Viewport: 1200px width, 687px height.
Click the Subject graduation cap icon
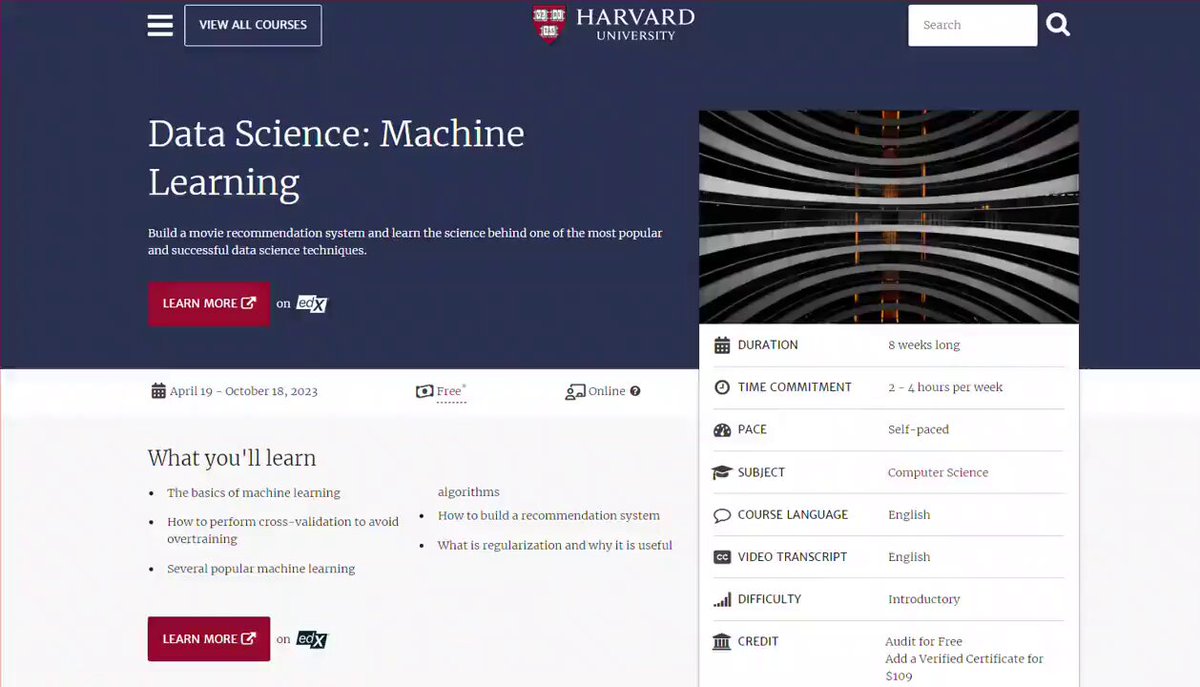click(722, 472)
